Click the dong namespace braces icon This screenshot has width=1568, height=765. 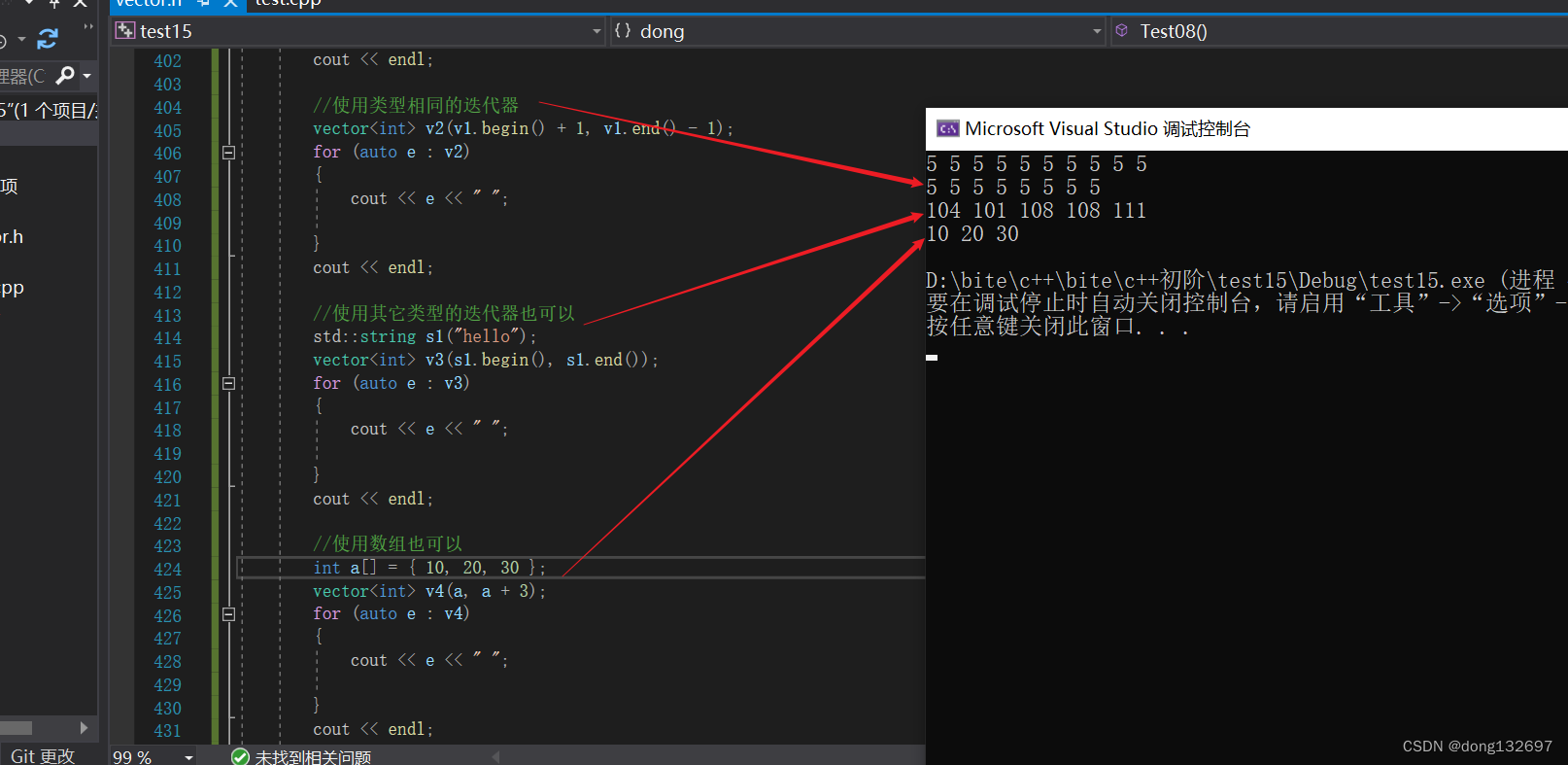[x=623, y=31]
